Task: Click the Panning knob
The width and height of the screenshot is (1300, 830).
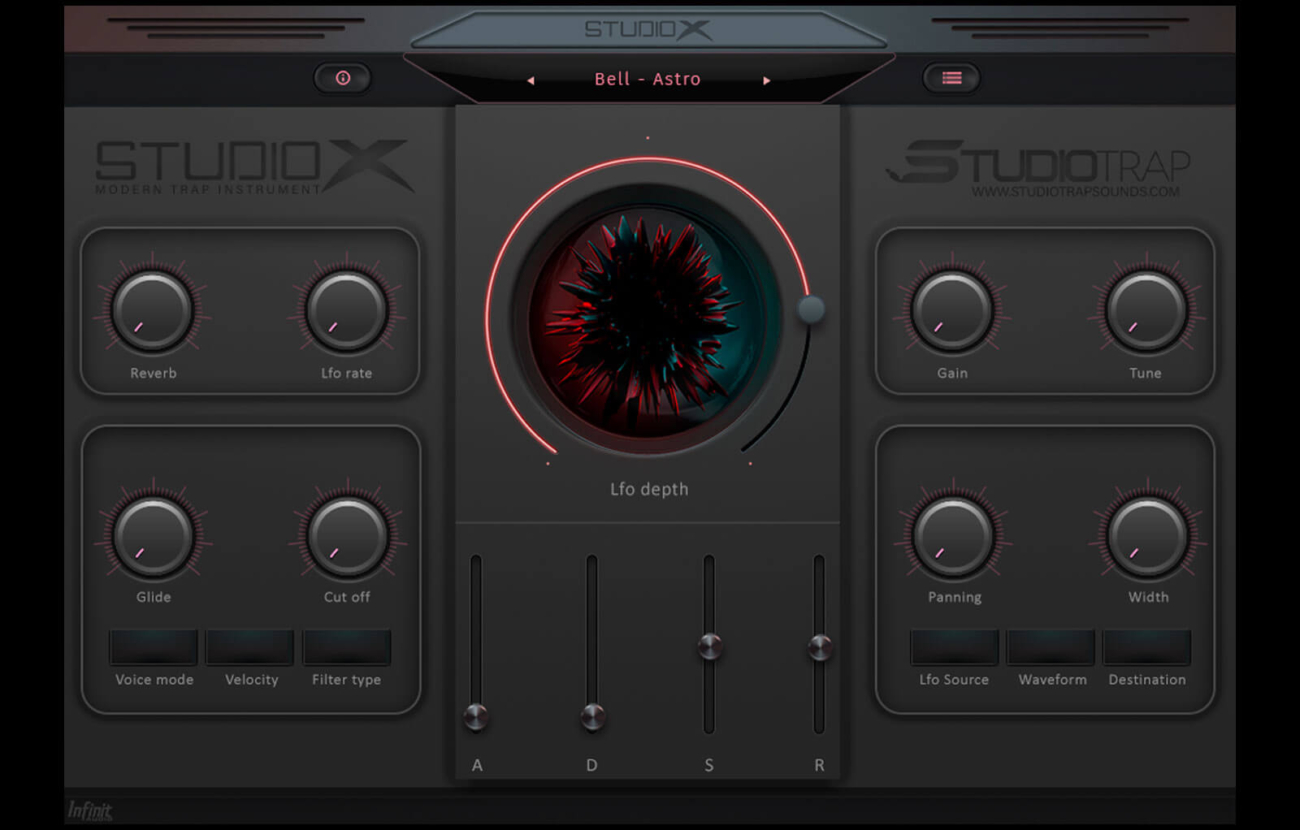Action: click(953, 536)
